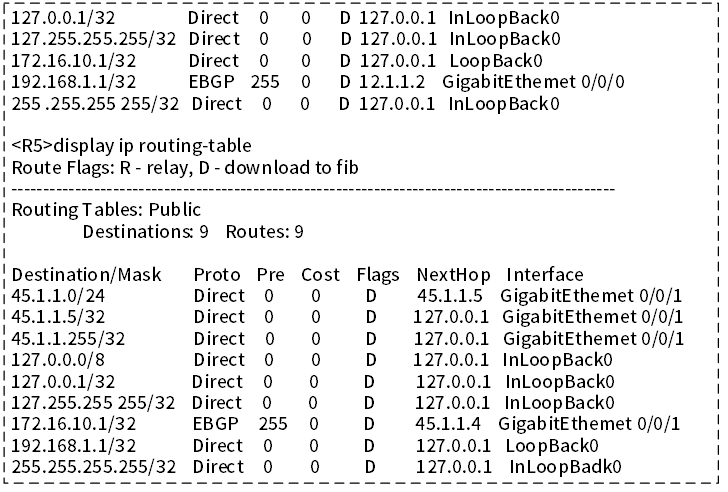The image size is (728, 492).
Task: Click the Routing Tables: Public text
Action: click(x=106, y=210)
